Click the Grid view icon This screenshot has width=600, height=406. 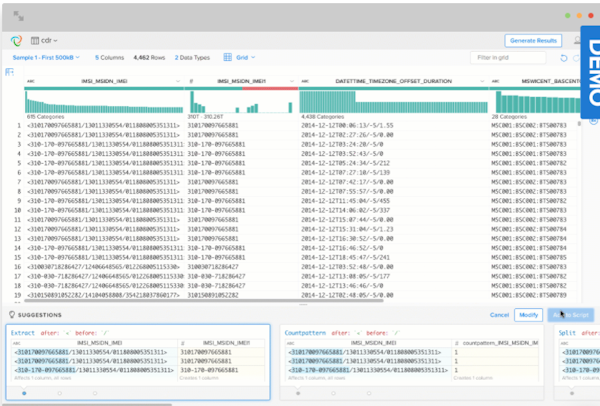coord(228,58)
